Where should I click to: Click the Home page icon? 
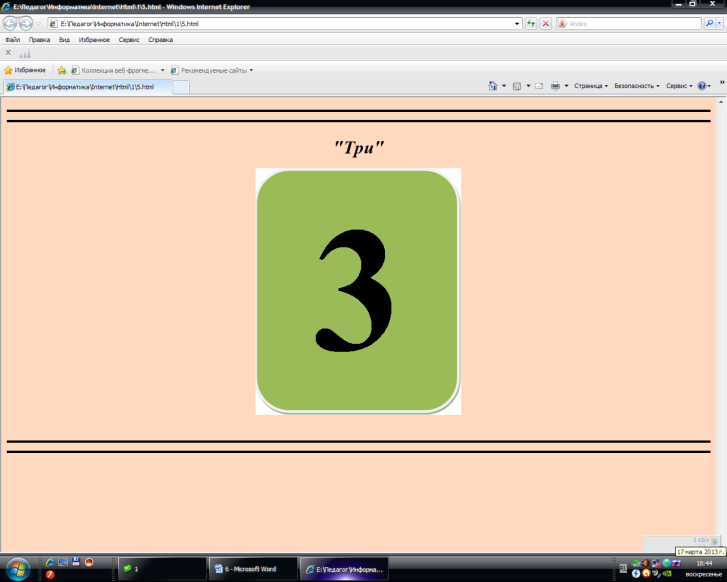(492, 86)
